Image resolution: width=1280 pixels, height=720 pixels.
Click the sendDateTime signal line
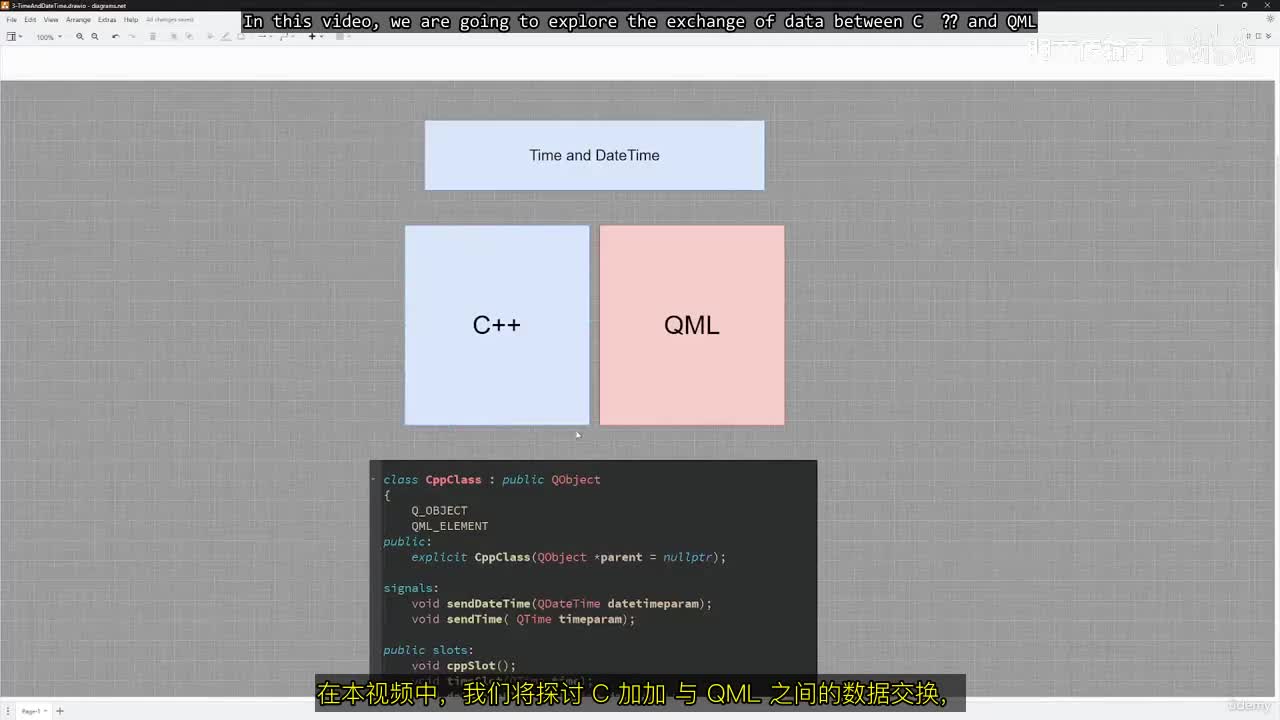pos(562,604)
